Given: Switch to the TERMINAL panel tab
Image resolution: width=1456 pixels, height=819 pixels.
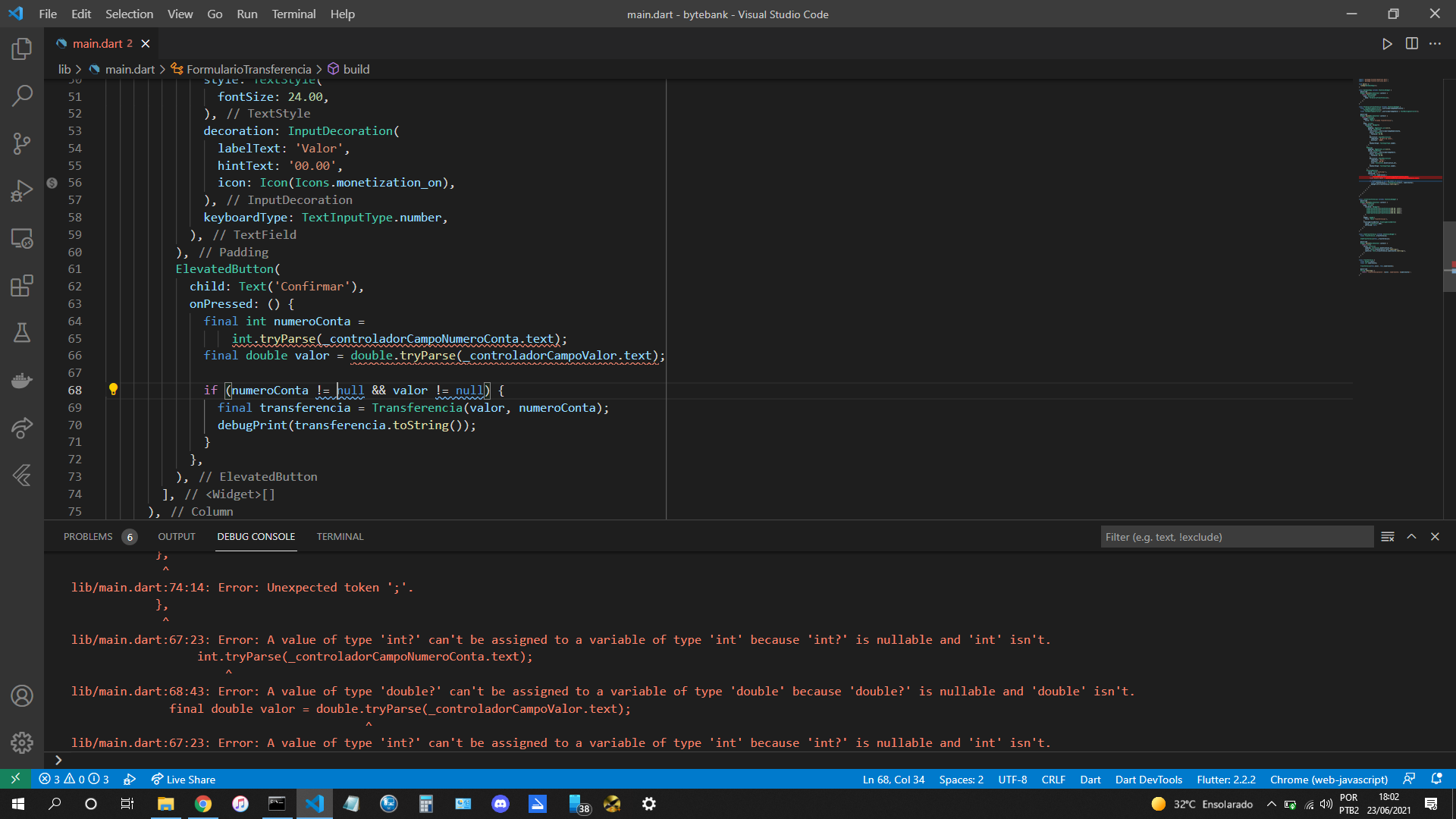Looking at the screenshot, I should [x=340, y=537].
